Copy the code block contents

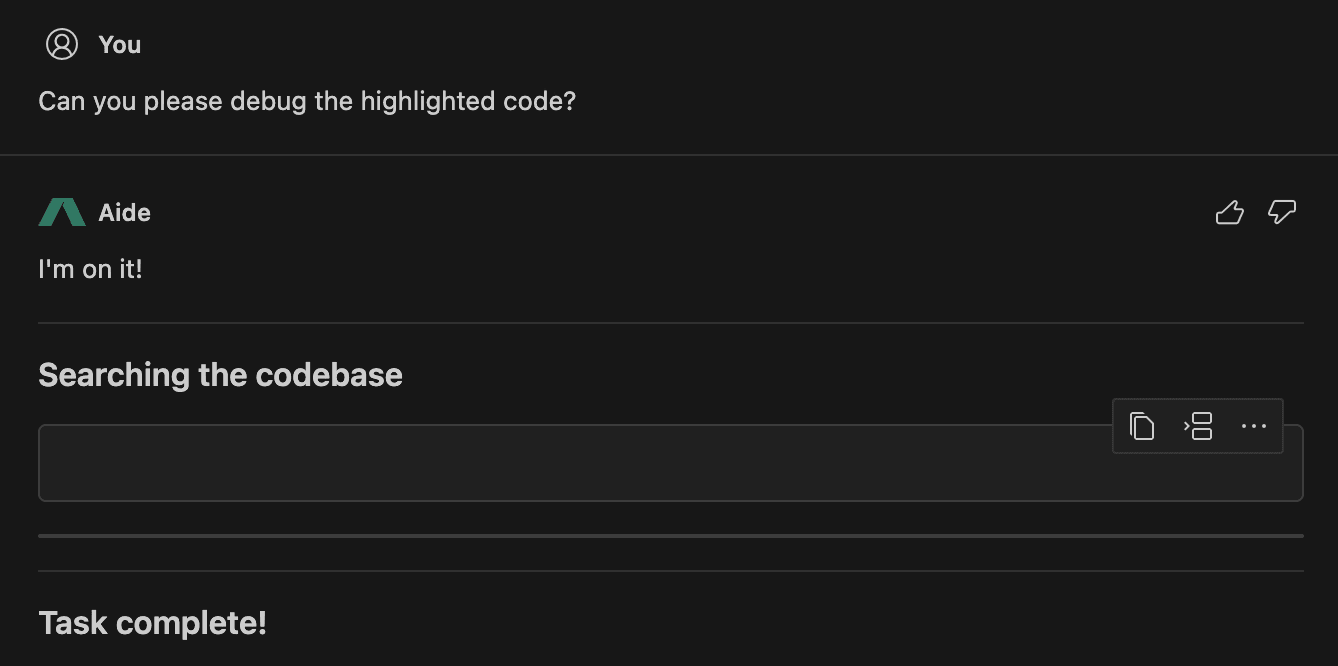pyautogui.click(x=1142, y=426)
